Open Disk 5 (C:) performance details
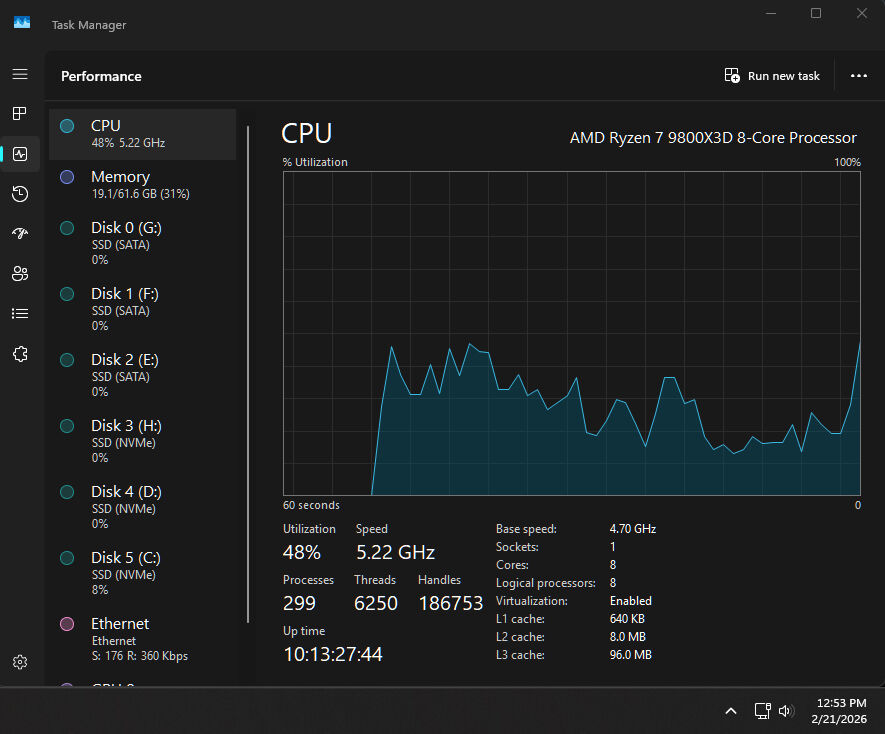Screen dimensions: 885x734 click(x=142, y=573)
